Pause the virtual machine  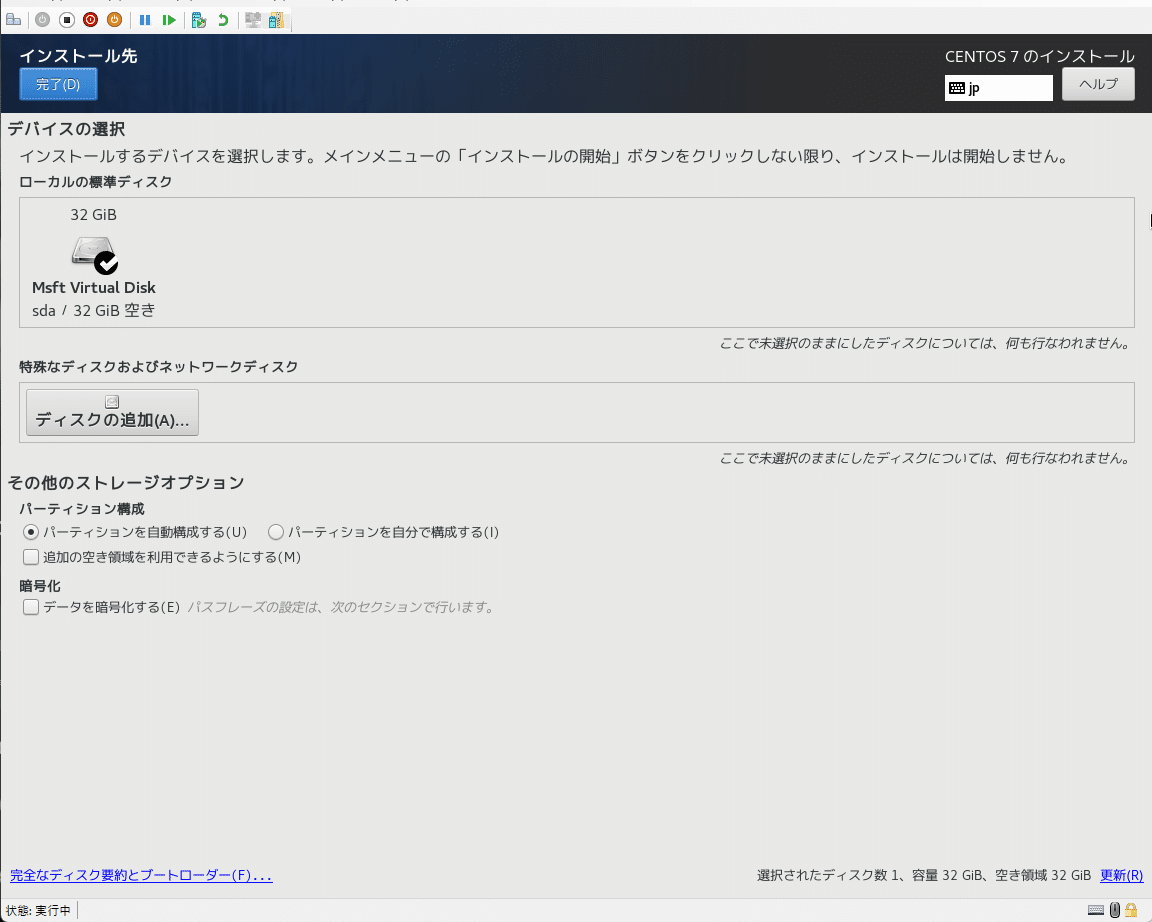tap(144, 20)
